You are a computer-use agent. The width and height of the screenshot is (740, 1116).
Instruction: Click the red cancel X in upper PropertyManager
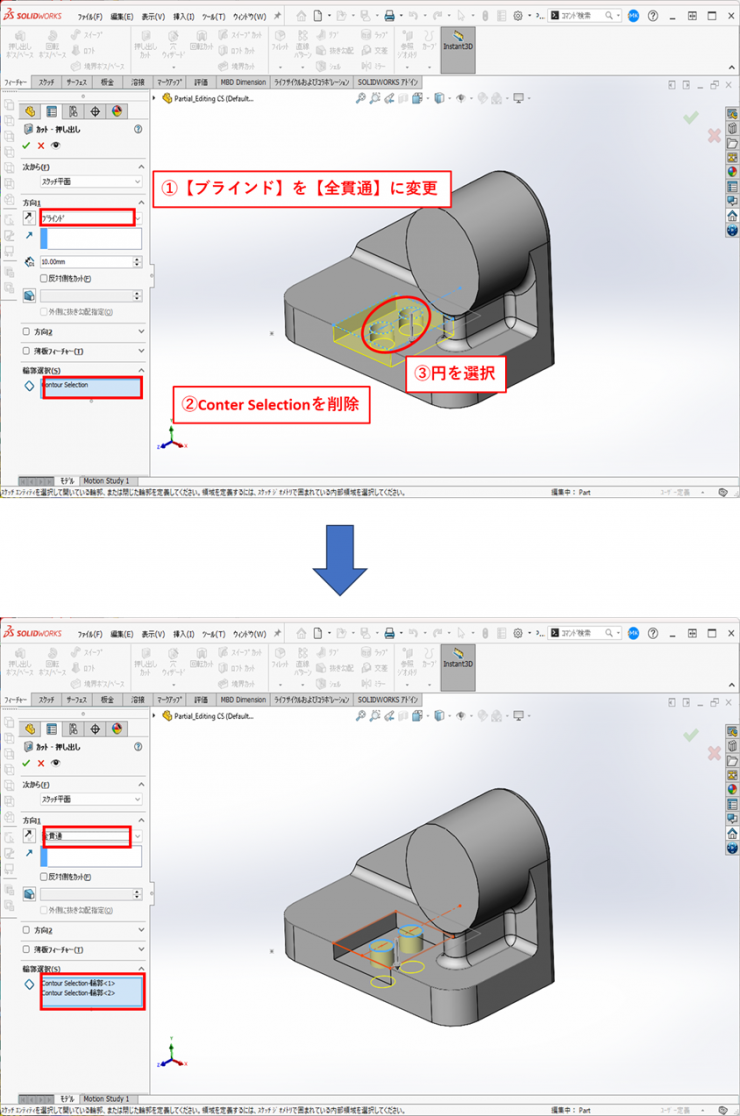[x=41, y=146]
